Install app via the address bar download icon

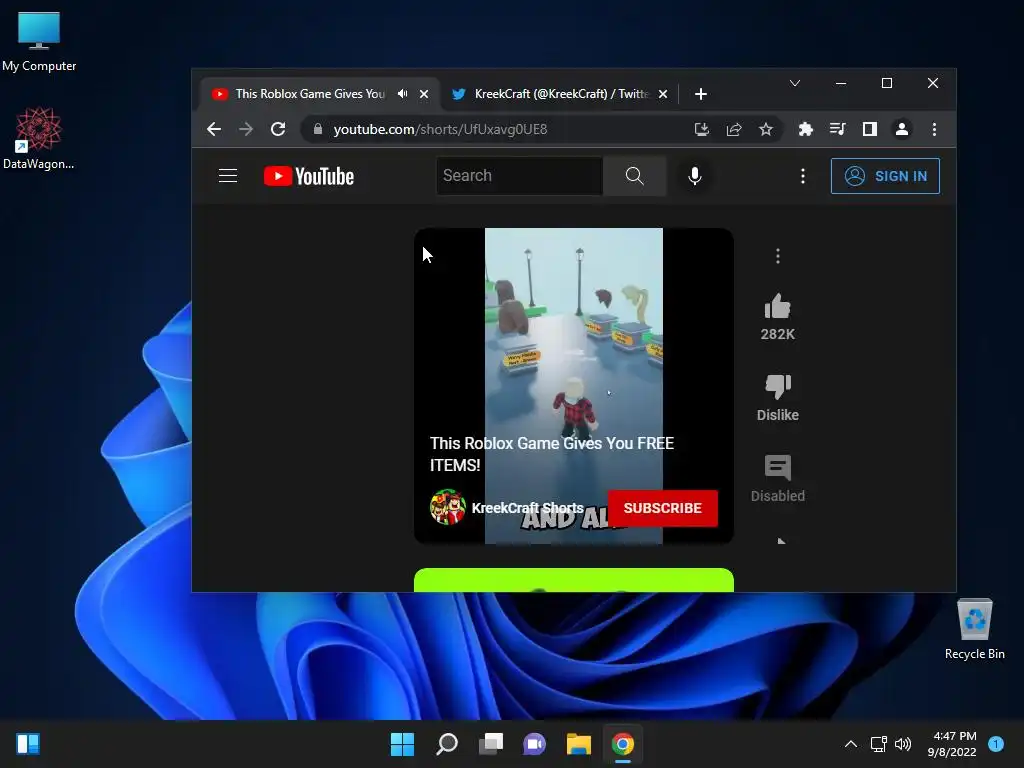[702, 129]
